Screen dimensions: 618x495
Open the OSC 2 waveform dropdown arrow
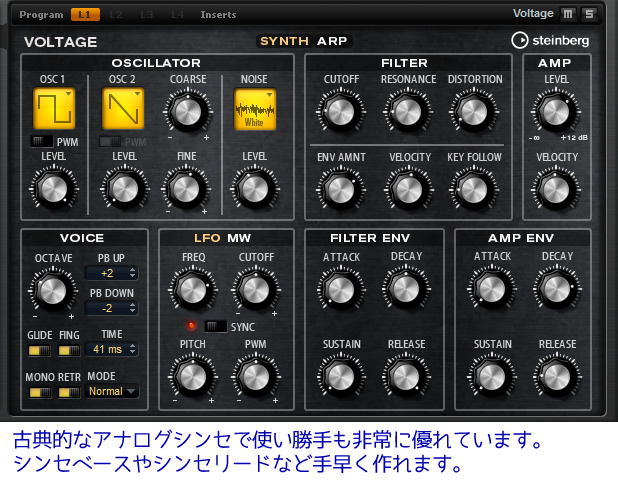pos(138,94)
